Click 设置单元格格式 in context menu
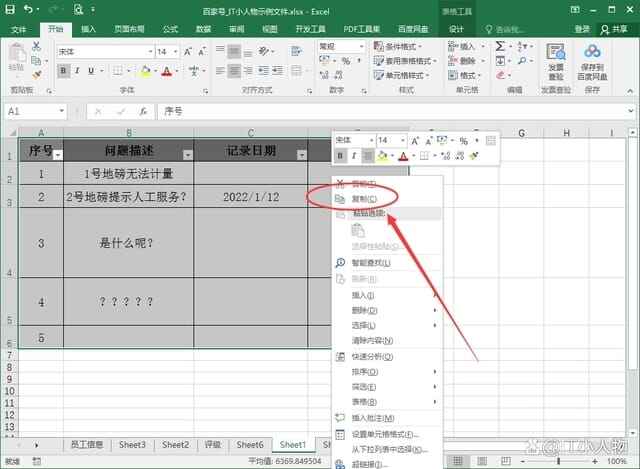Screen dimensions: 640x469 pyautogui.click(x=384, y=434)
